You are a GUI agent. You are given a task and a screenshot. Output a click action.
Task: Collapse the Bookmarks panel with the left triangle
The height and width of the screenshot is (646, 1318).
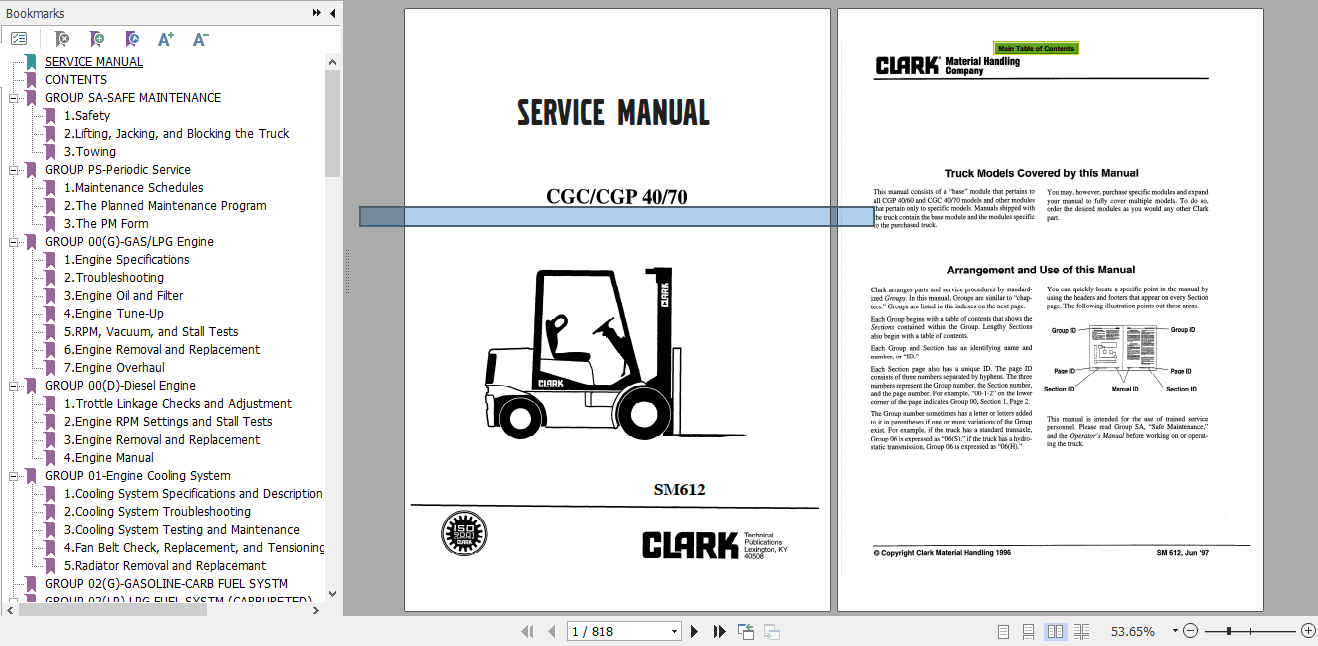(333, 13)
